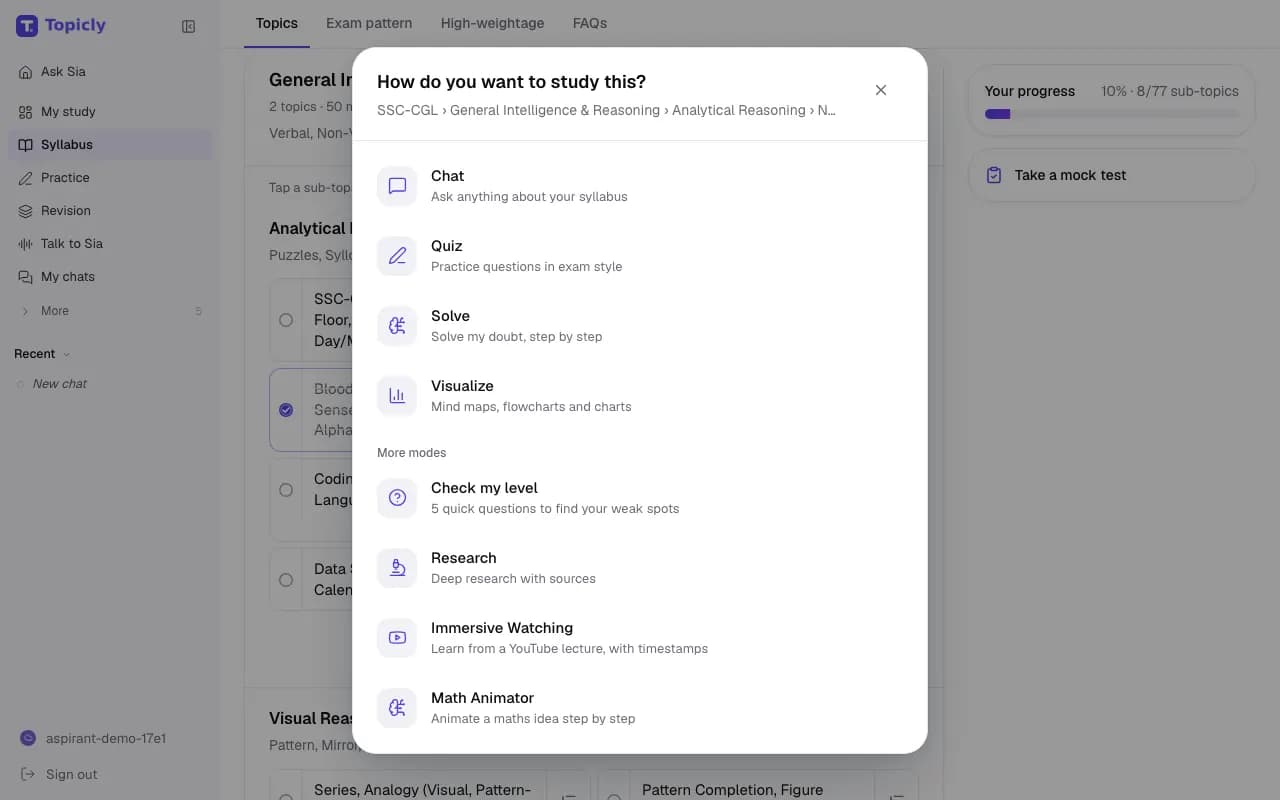Open My study in sidebar
The height and width of the screenshot is (800, 1280).
pos(110,112)
